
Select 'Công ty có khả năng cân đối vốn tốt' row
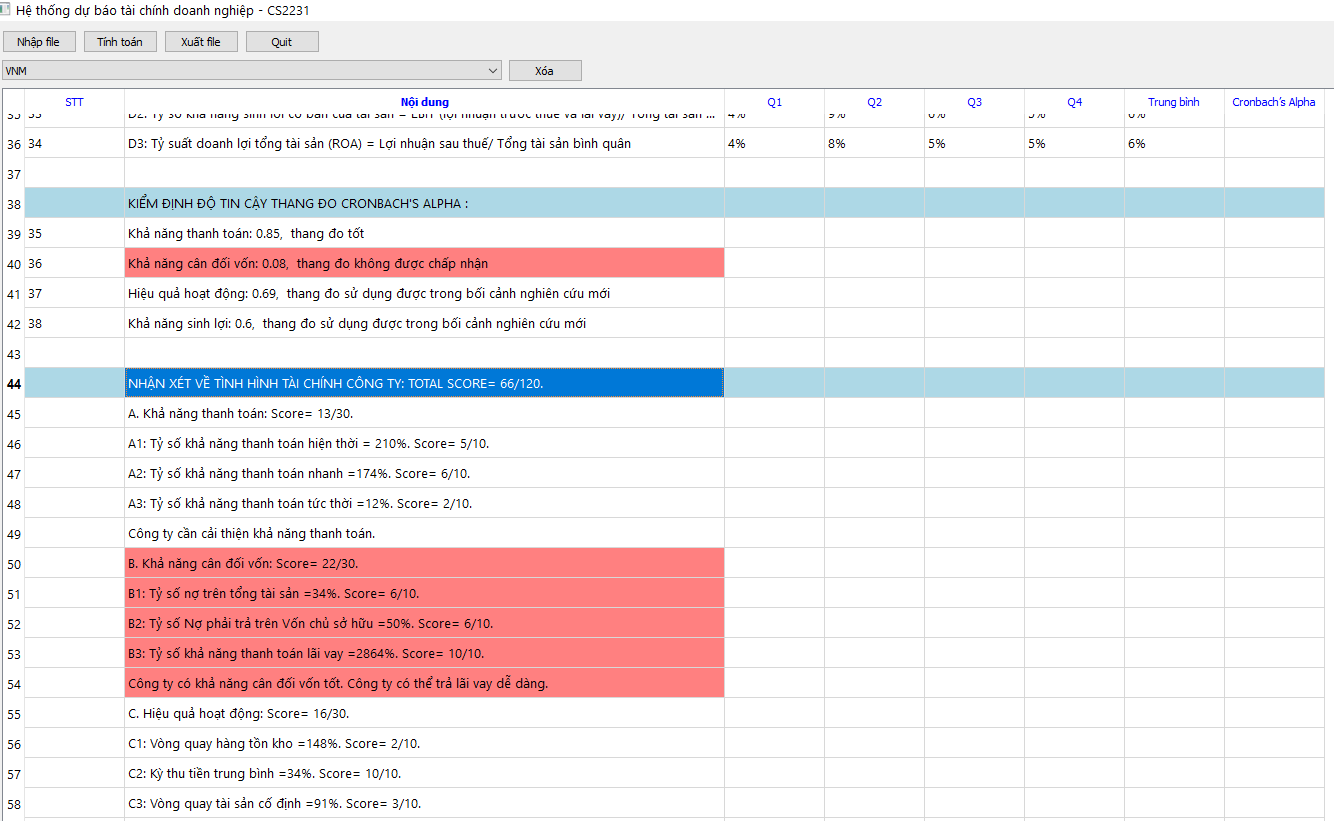tap(425, 683)
